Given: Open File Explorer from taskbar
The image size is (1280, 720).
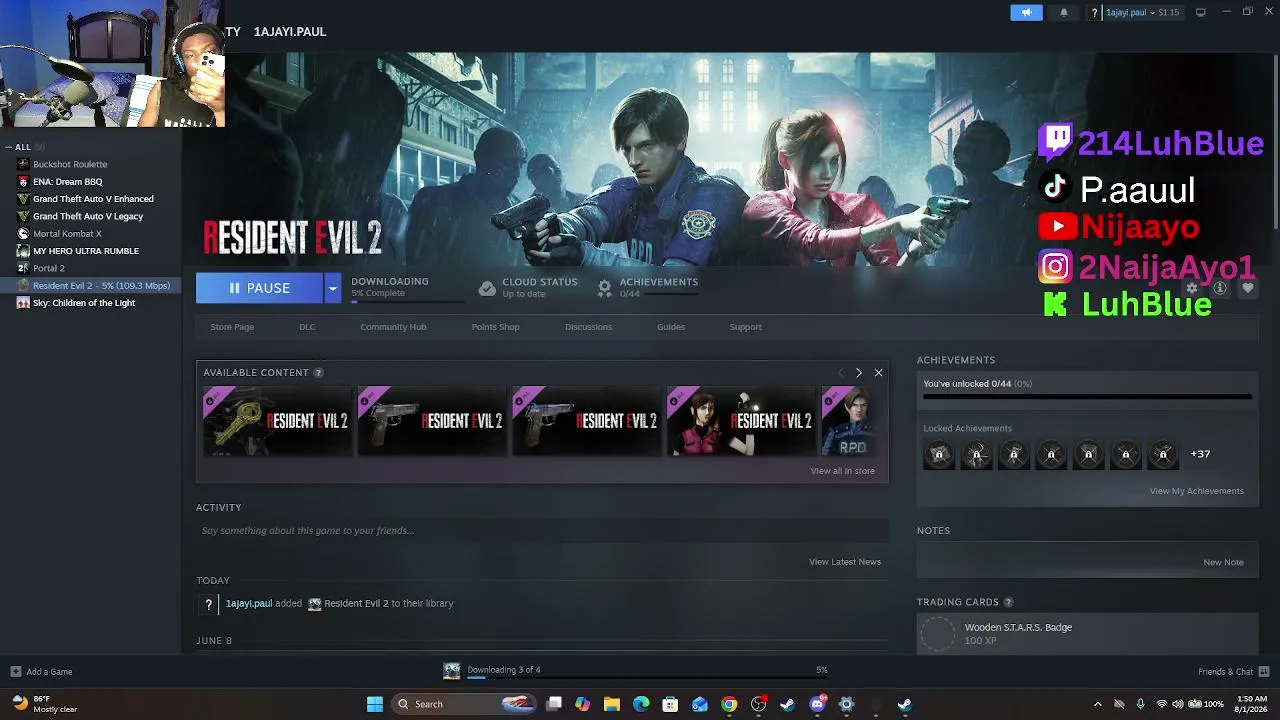Looking at the screenshot, I should pyautogui.click(x=612, y=704).
